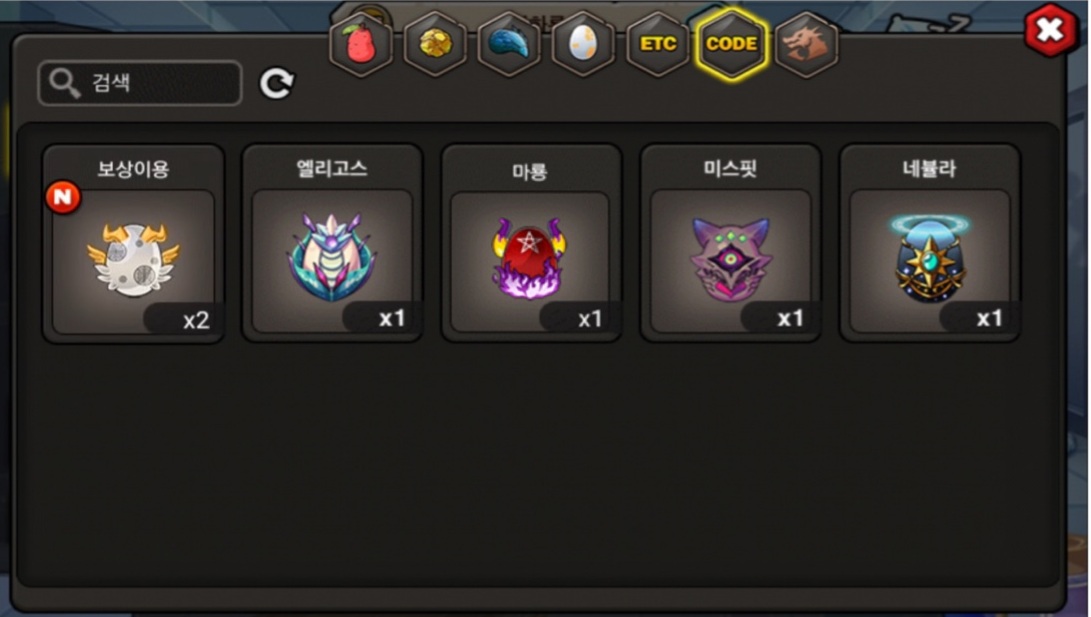The height and width of the screenshot is (617, 1091).
Task: Select the 보상이용 winged egg item
Action: pos(133,243)
